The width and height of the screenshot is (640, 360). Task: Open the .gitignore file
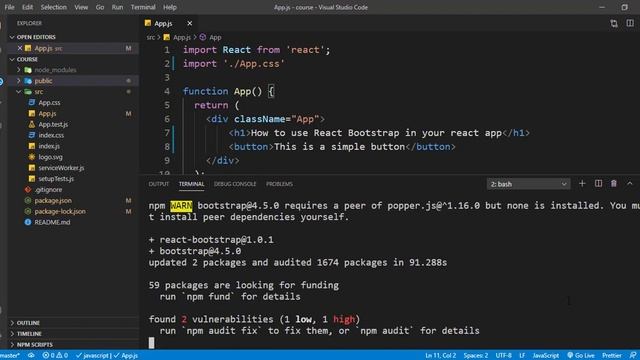click(x=48, y=190)
